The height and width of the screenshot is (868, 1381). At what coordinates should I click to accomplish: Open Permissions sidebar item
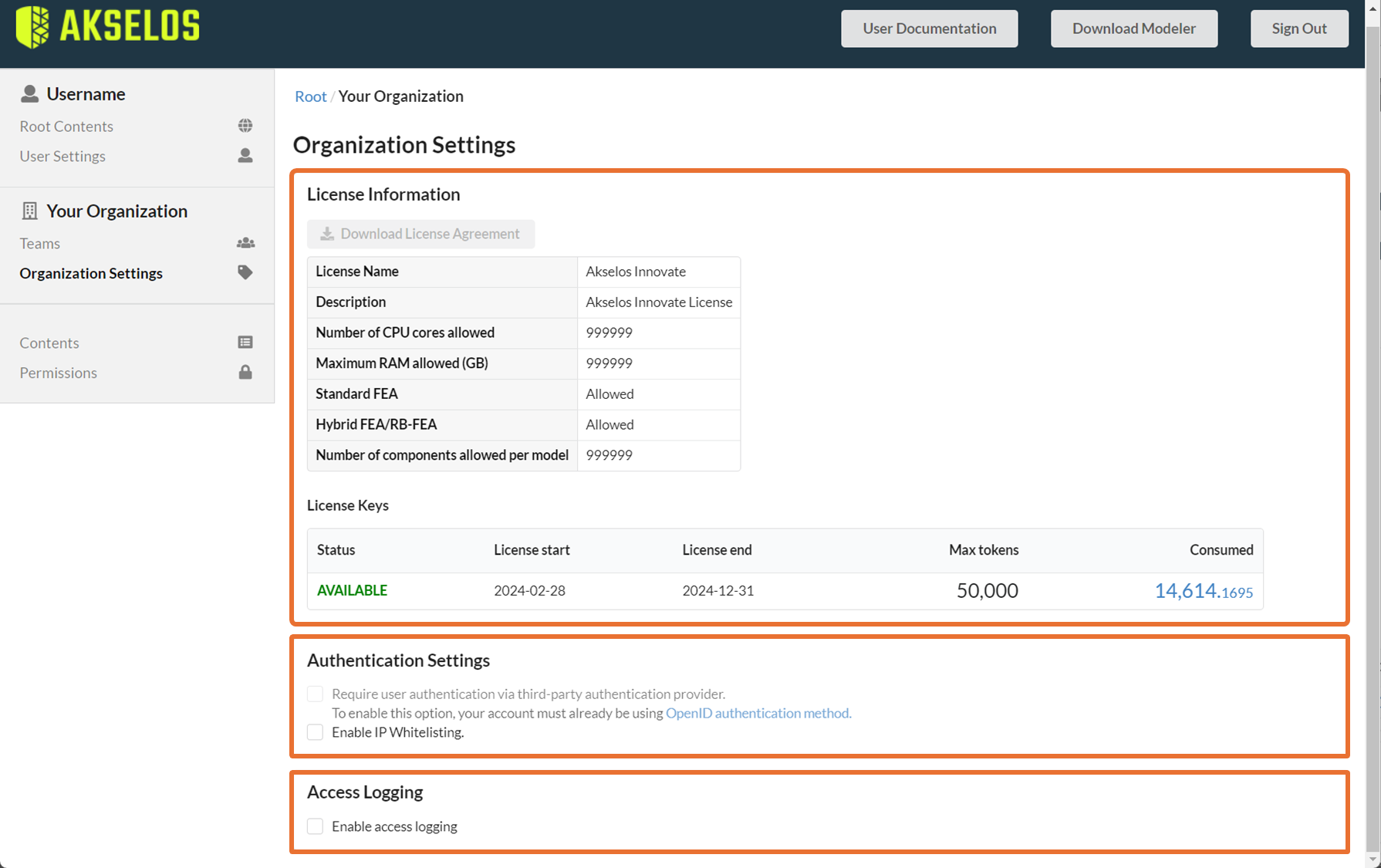point(59,373)
